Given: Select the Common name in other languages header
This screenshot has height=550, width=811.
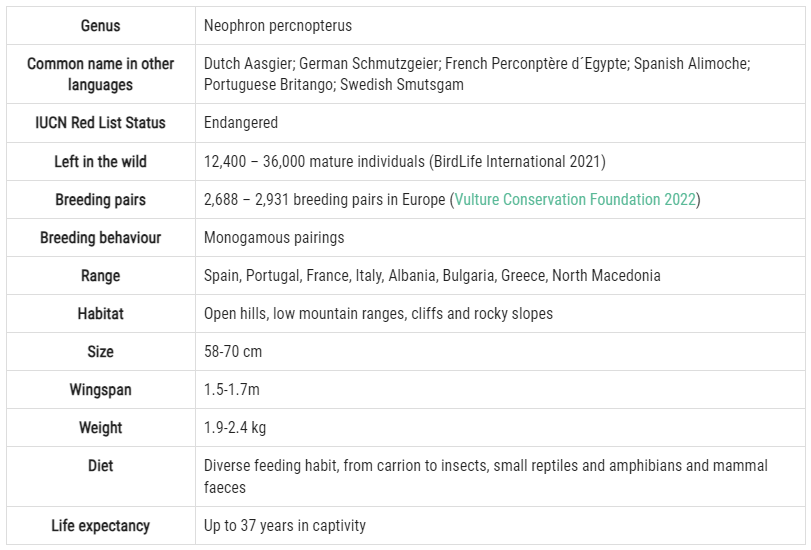Looking at the screenshot, I should [x=100, y=74].
